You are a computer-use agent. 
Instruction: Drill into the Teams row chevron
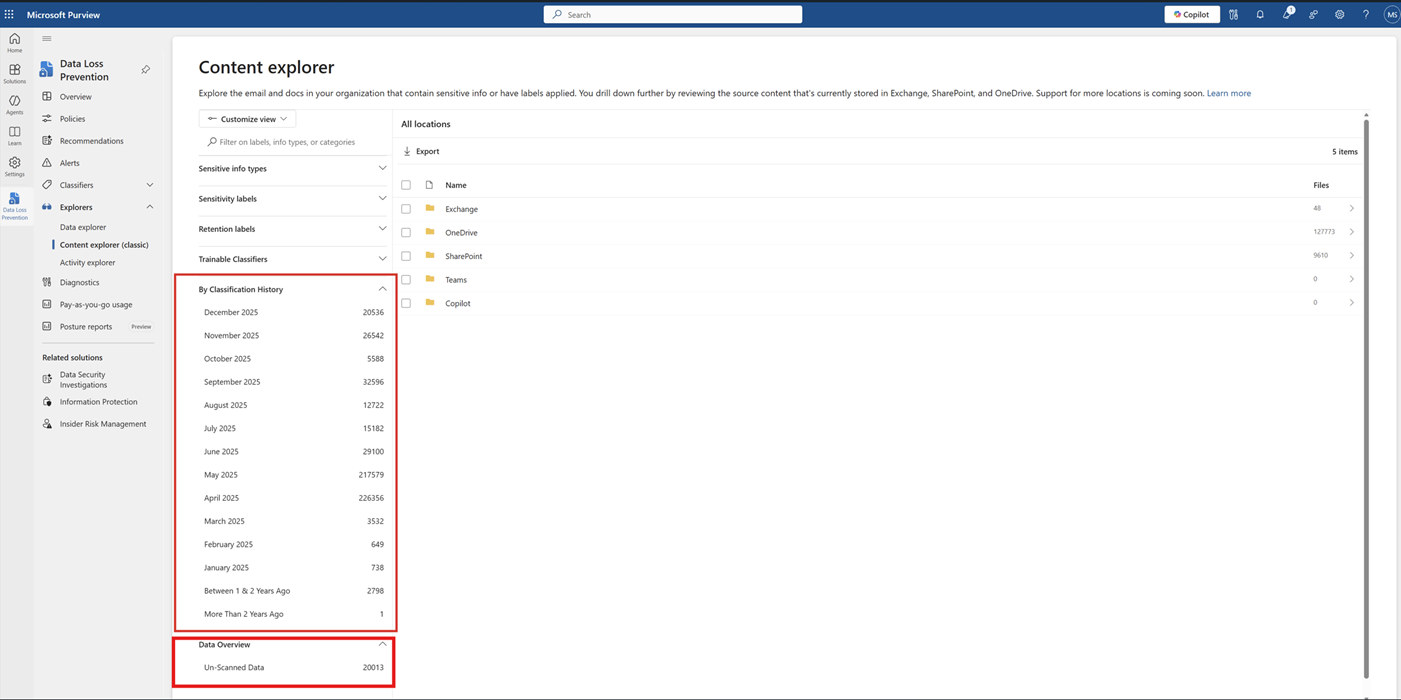1351,279
